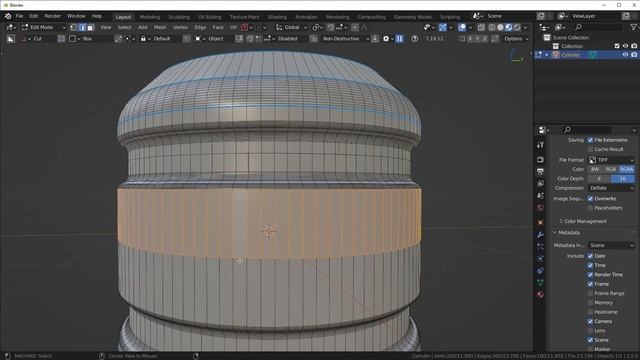Viewport: 640px width, 360px height.
Task: Click the outliner filter funnel icon
Action: 633,27
